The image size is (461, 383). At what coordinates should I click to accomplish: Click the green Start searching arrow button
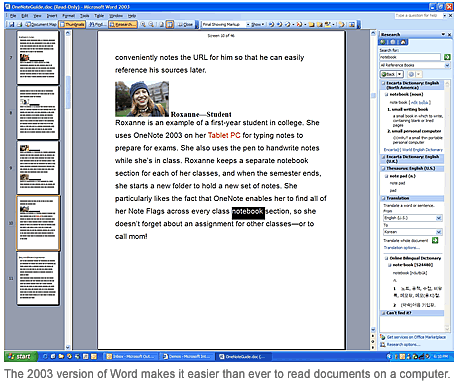447,57
